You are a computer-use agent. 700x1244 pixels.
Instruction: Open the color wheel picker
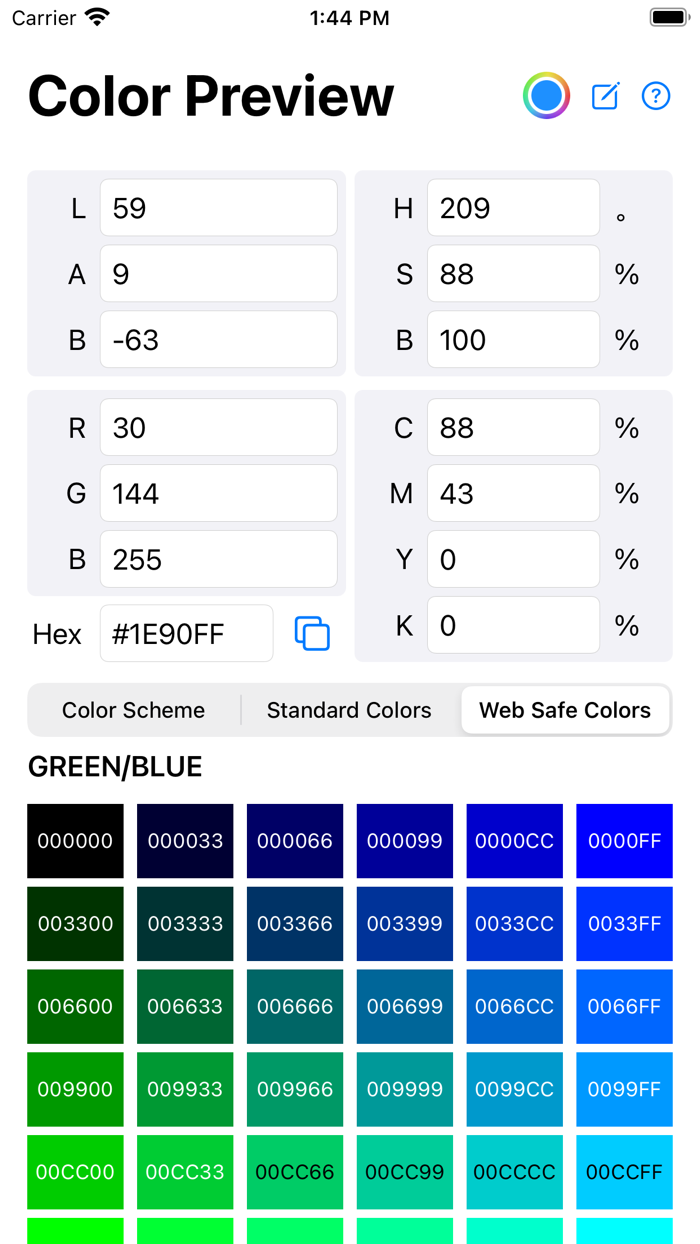[546, 96]
